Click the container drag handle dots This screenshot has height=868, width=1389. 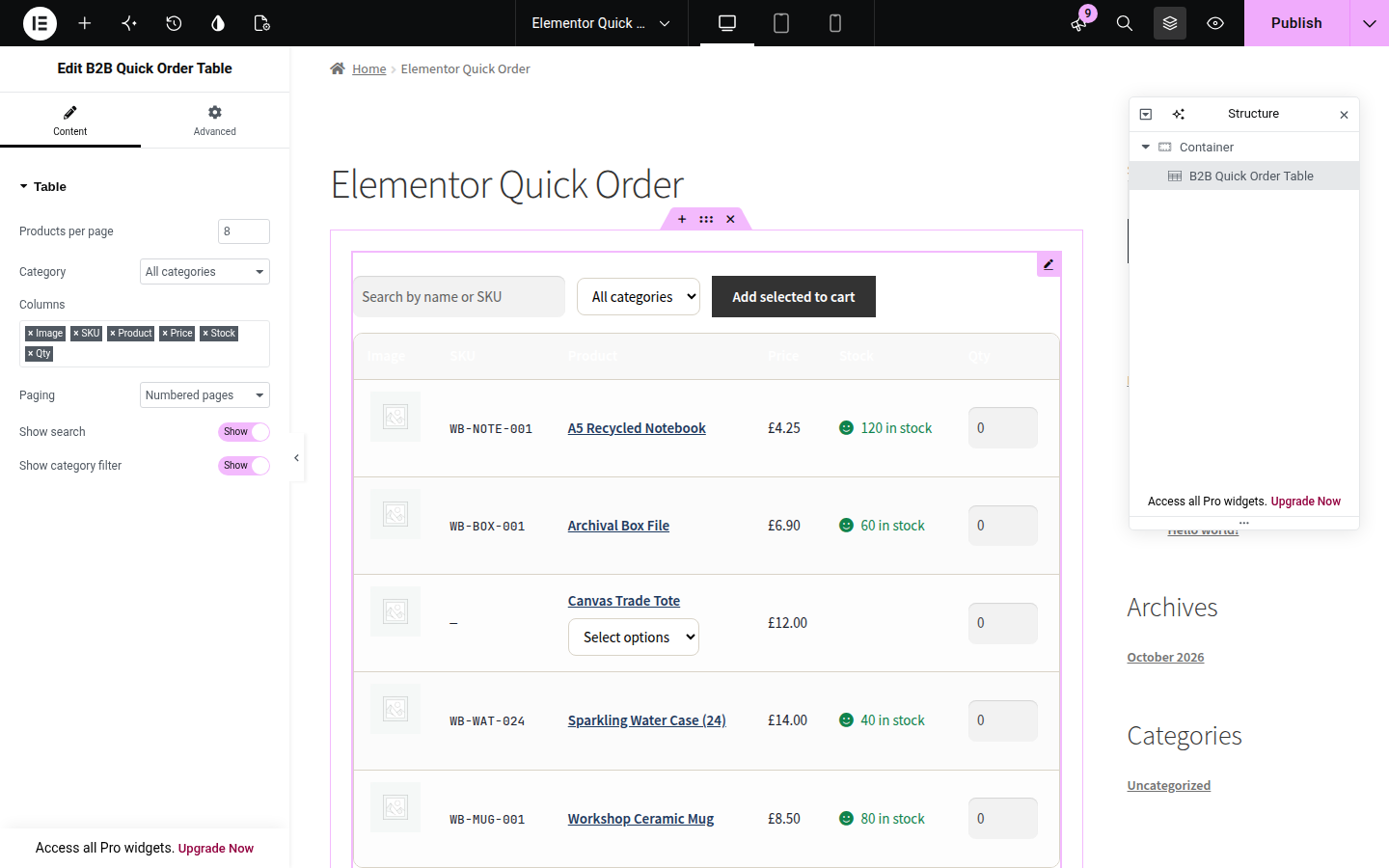(706, 219)
